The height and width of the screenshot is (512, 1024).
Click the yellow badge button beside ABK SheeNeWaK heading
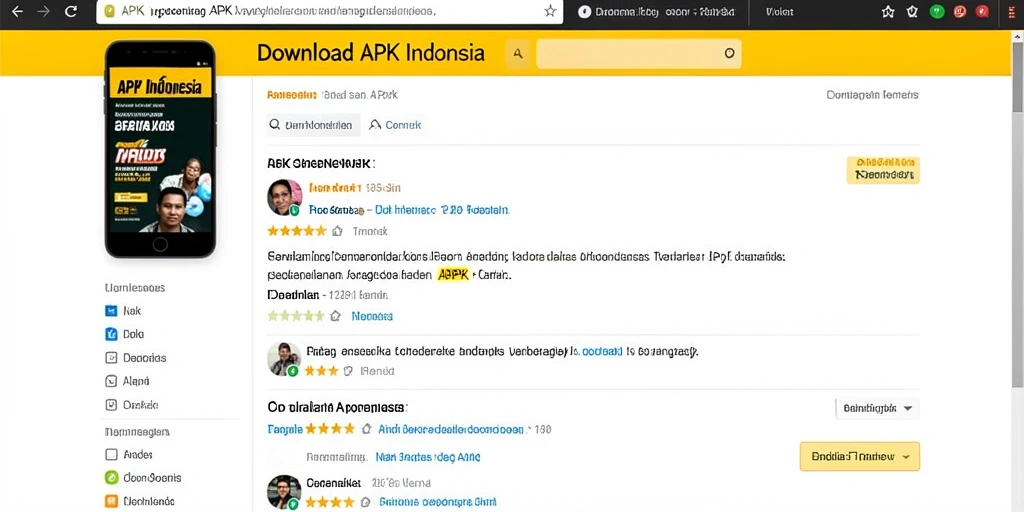point(883,170)
